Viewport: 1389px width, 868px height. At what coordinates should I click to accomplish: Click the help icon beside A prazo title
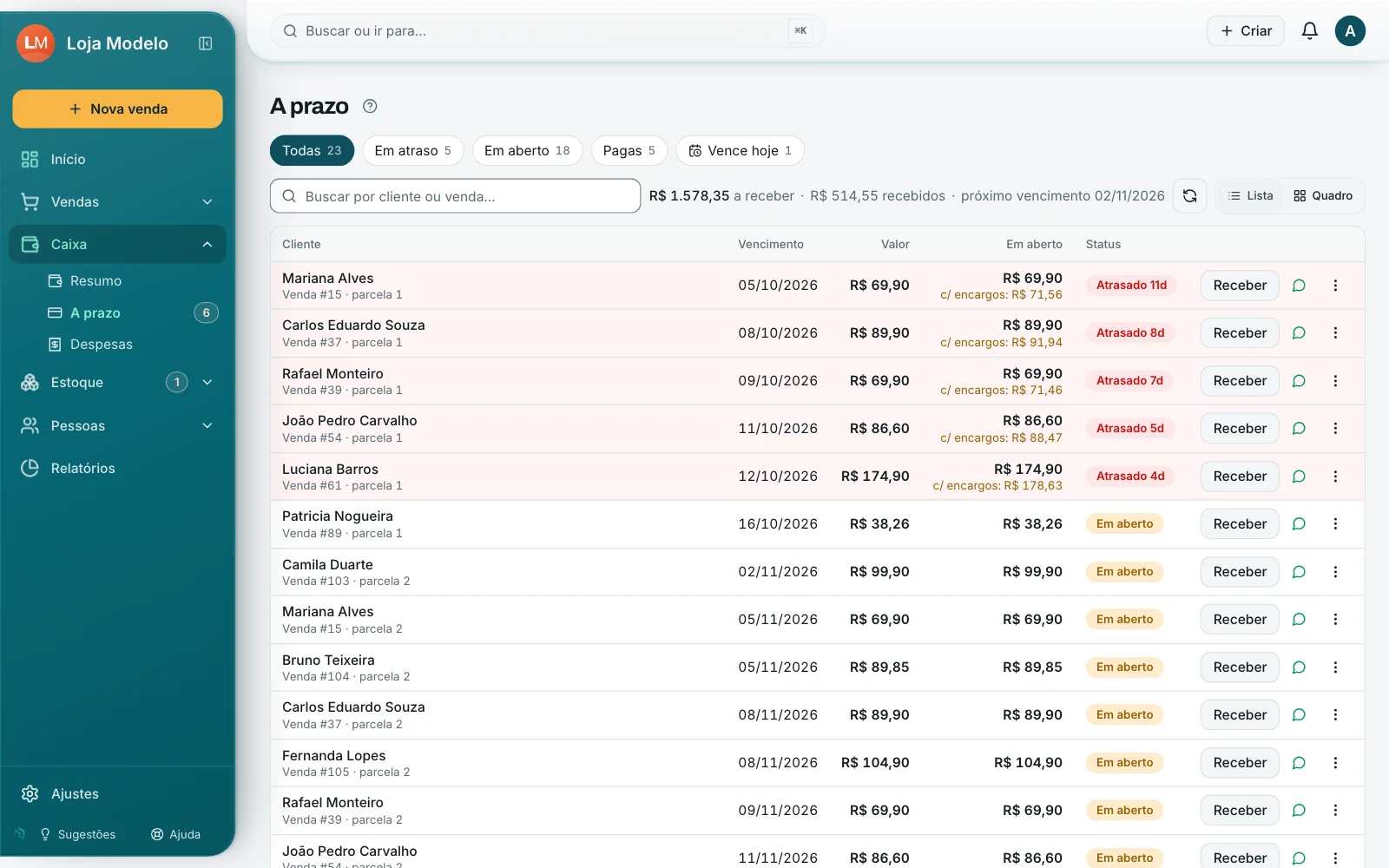370,106
